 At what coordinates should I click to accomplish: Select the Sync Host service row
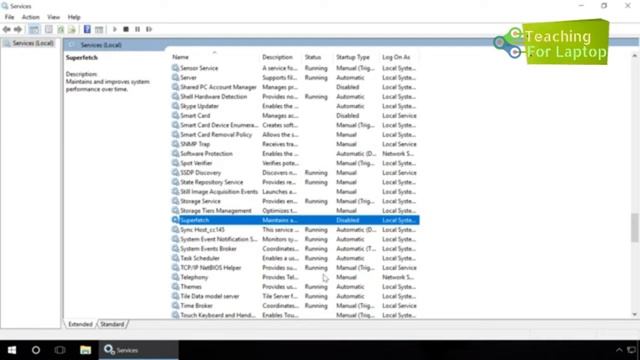click(x=295, y=230)
